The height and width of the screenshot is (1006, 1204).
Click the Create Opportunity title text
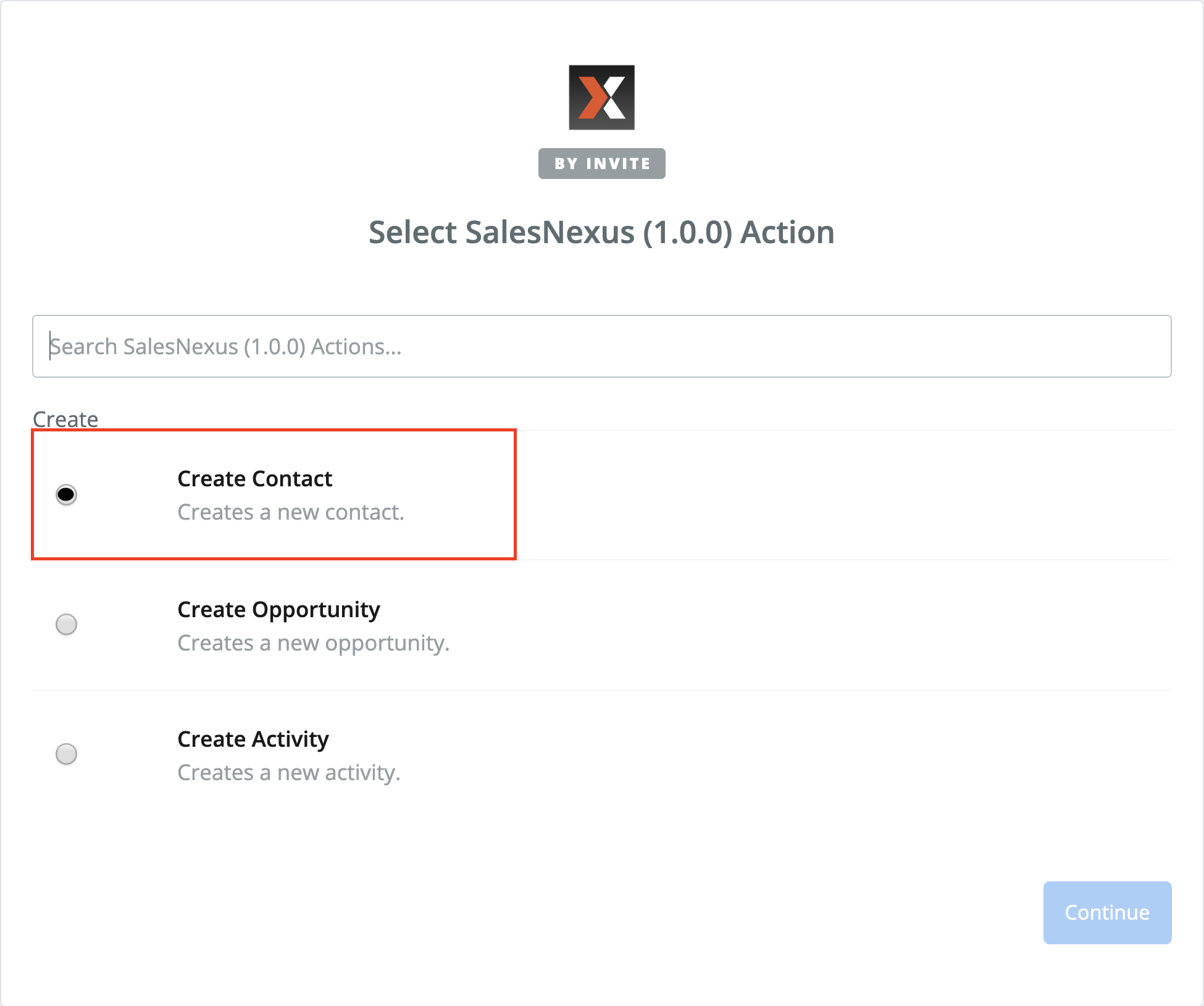(x=278, y=610)
